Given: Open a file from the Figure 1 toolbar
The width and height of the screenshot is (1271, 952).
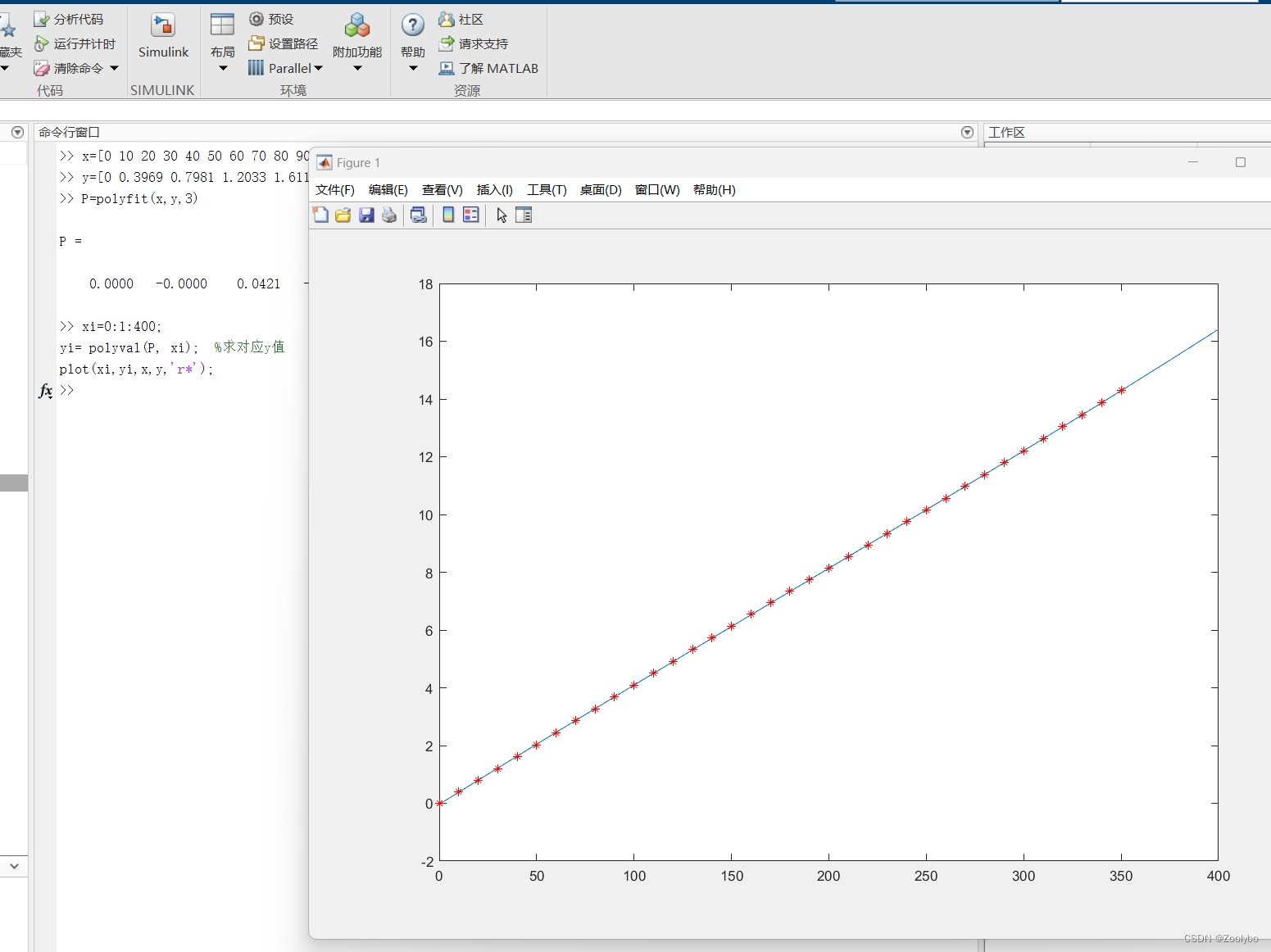Looking at the screenshot, I should (x=343, y=215).
